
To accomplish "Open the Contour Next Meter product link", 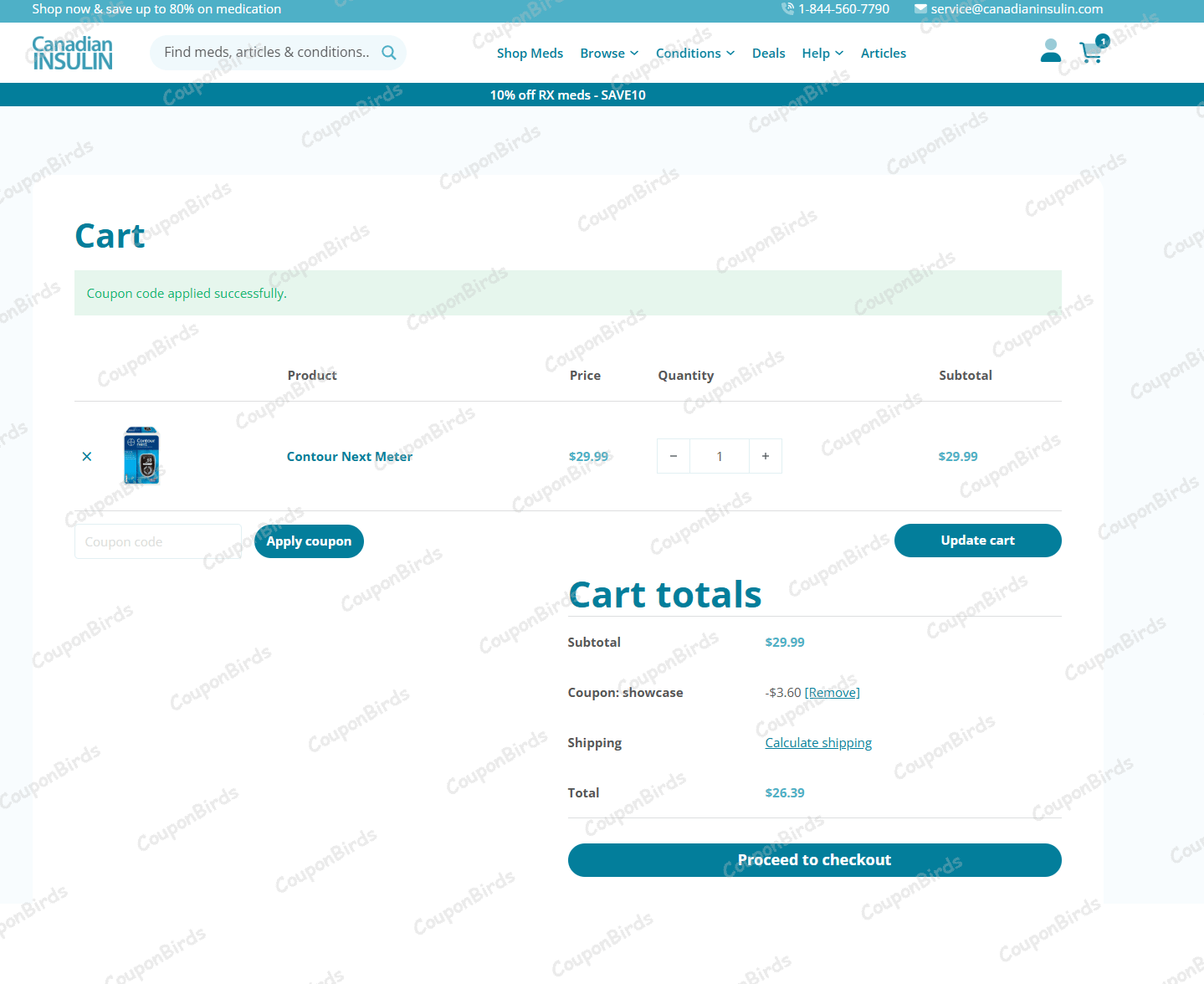I will pos(350,457).
